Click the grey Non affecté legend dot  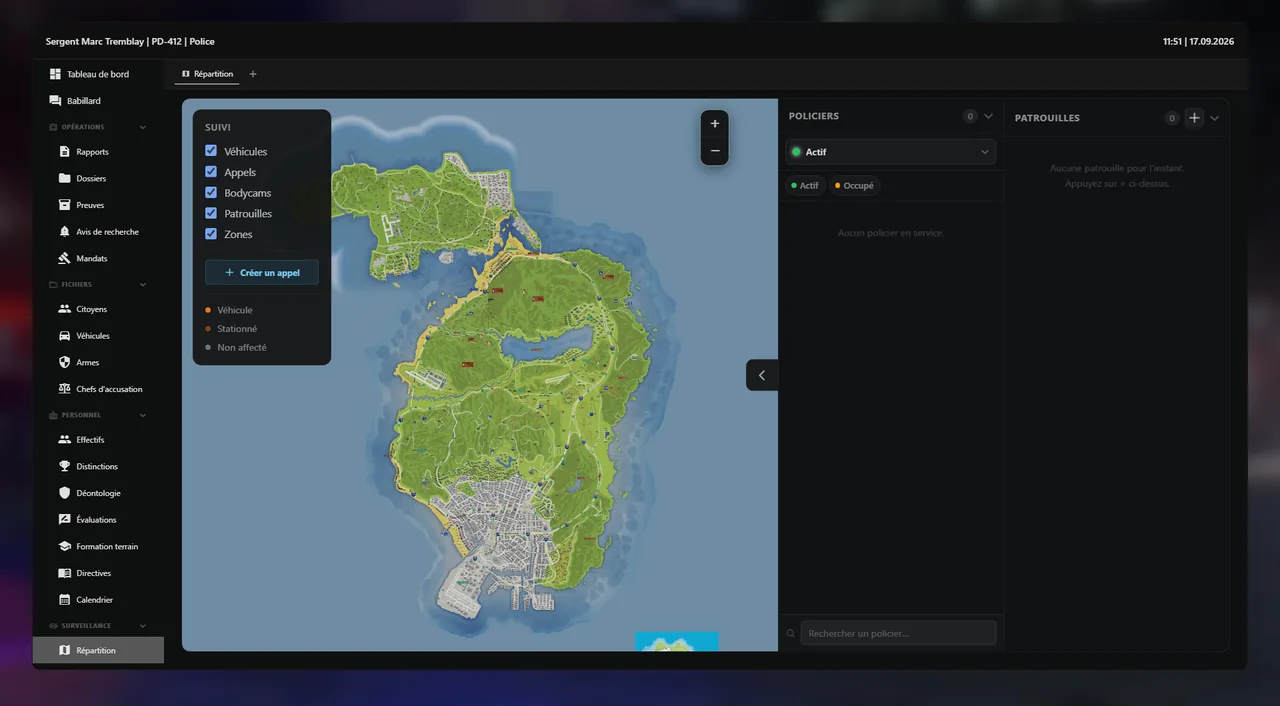coord(208,348)
